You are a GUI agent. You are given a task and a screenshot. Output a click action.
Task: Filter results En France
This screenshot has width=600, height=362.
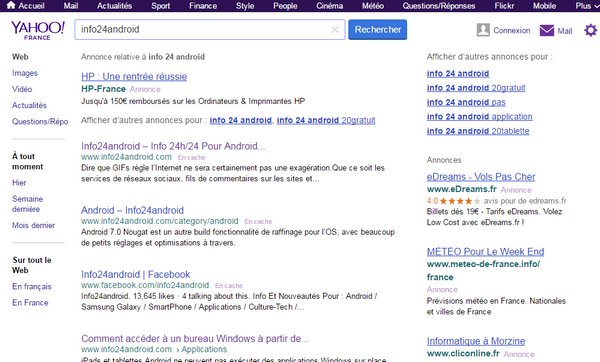30,302
